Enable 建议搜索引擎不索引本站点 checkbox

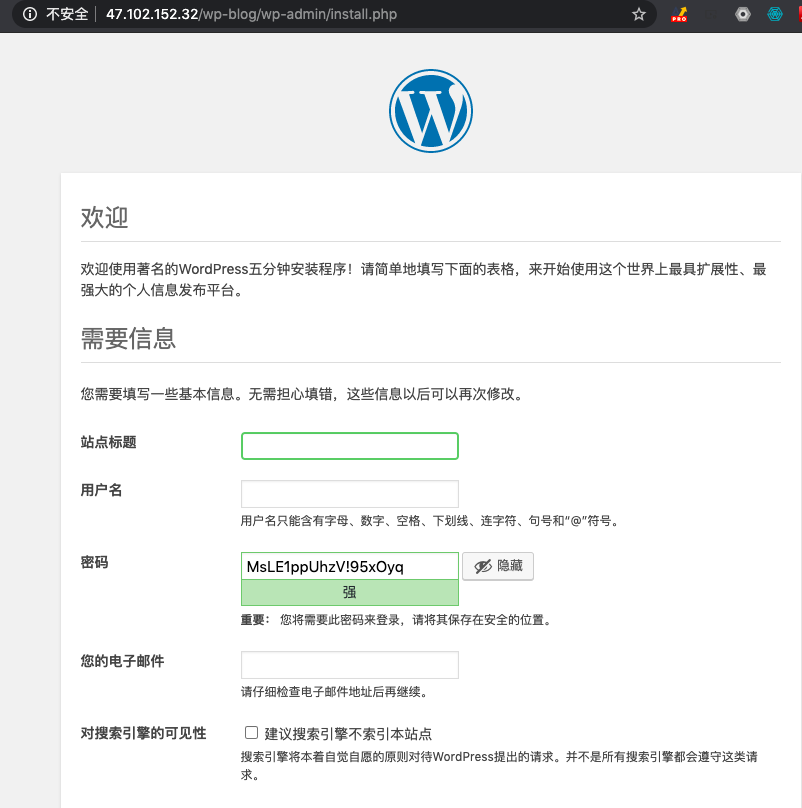coord(252,732)
